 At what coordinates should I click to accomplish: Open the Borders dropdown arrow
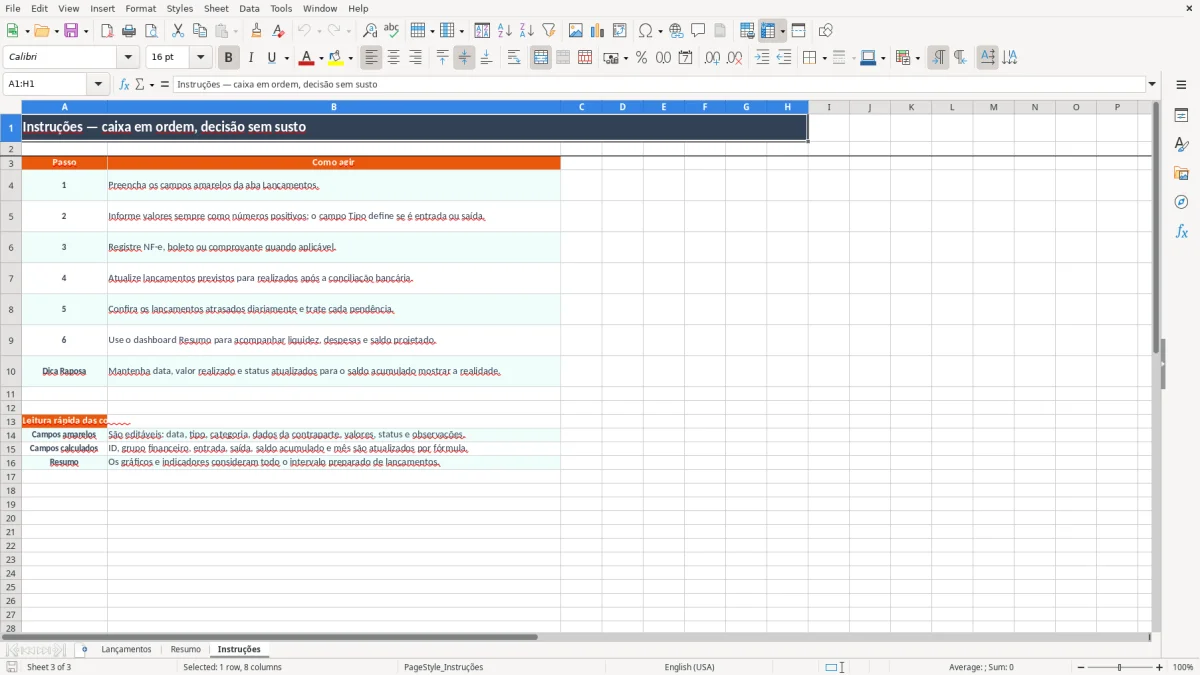click(823, 58)
